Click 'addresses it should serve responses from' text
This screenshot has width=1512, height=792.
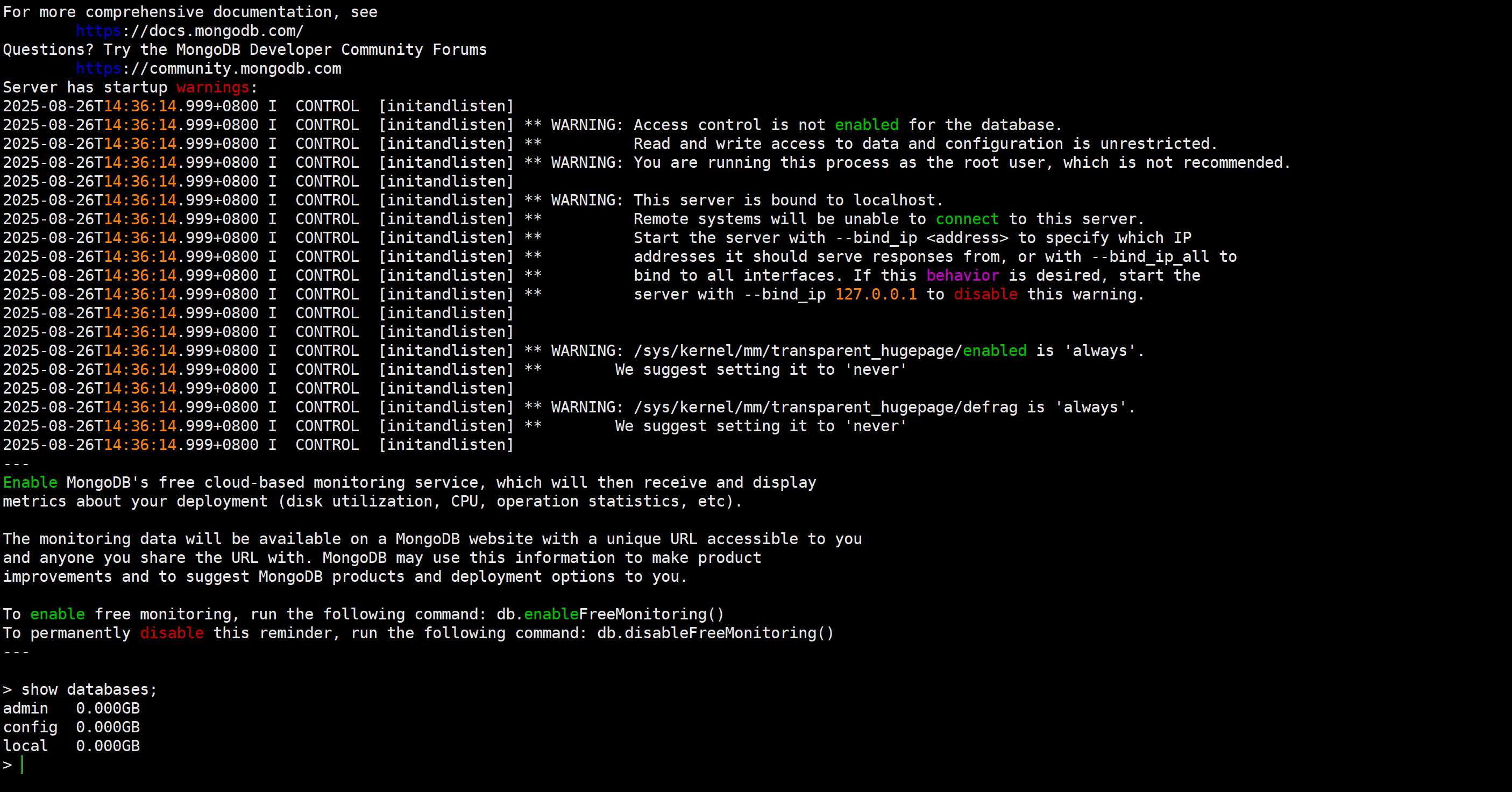821,256
